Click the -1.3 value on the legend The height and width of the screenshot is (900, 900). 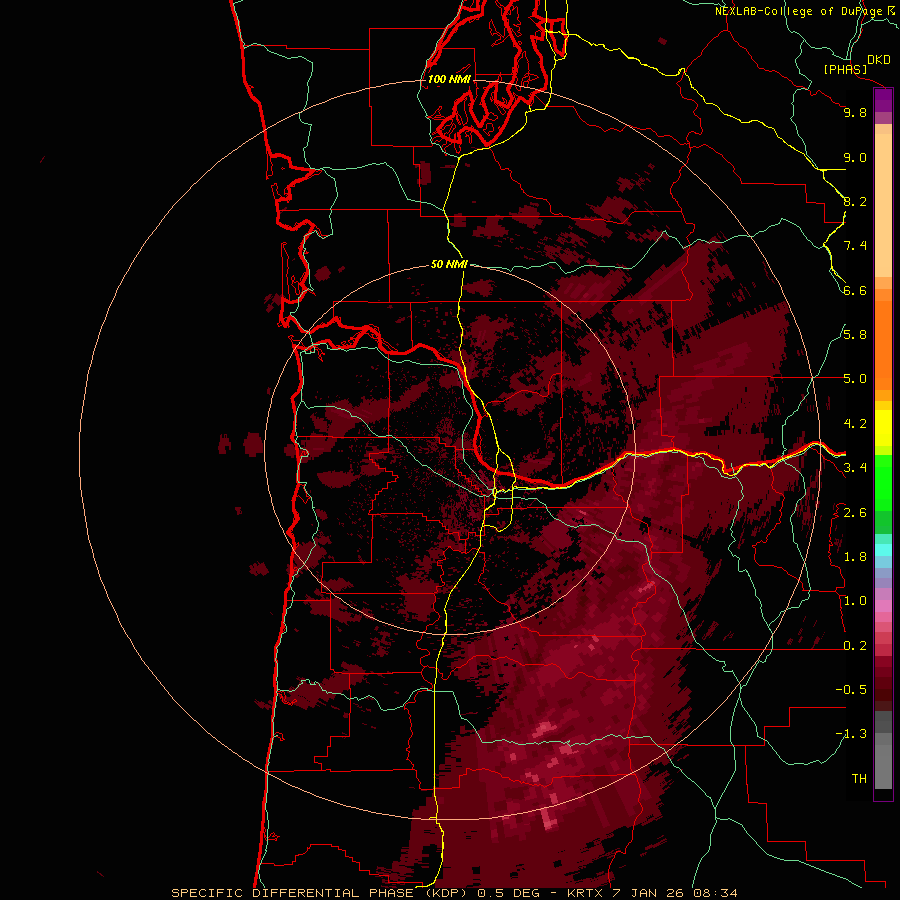click(851, 734)
